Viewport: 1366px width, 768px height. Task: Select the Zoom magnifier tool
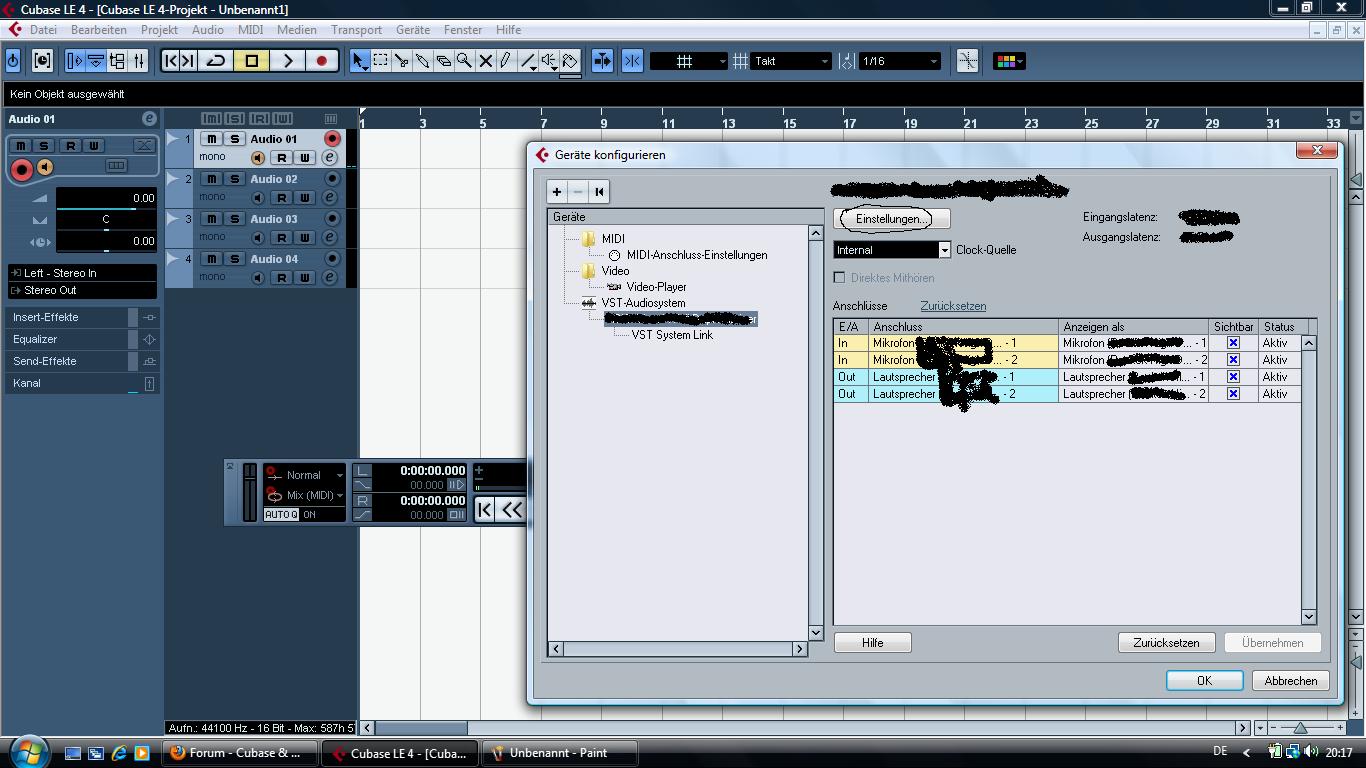coord(465,61)
